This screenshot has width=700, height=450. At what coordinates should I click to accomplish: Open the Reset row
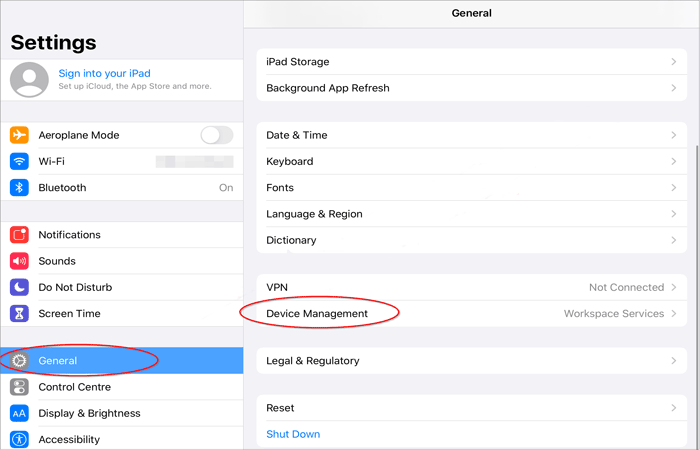click(x=472, y=408)
